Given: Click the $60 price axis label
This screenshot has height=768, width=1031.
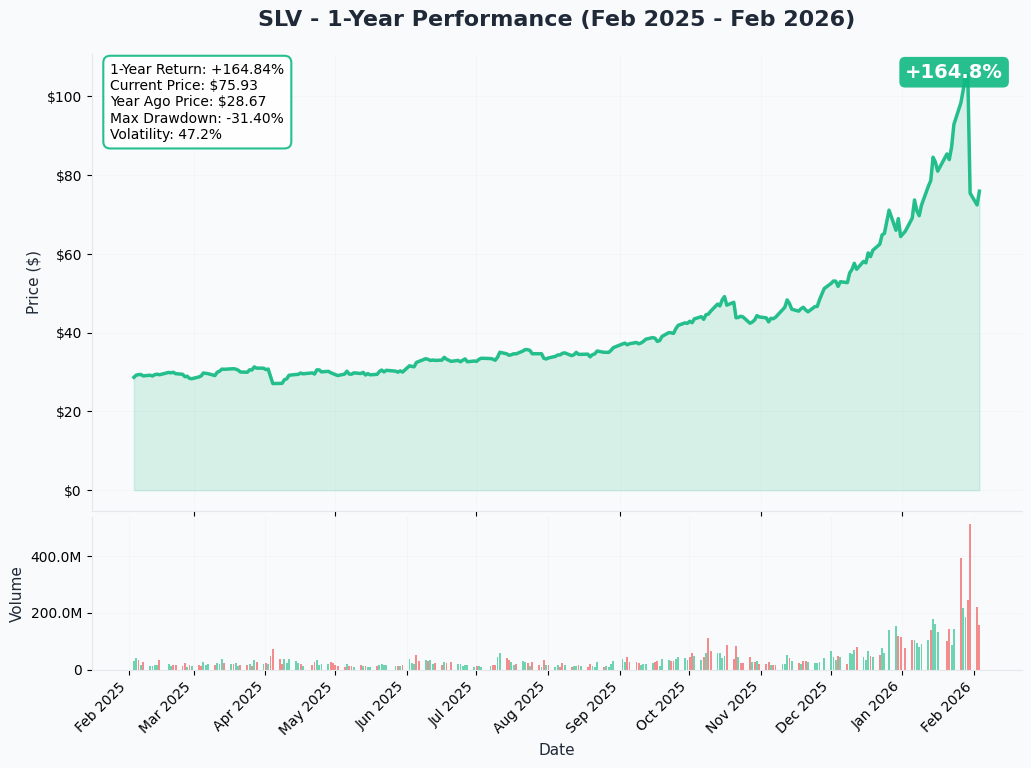Looking at the screenshot, I should tap(68, 255).
